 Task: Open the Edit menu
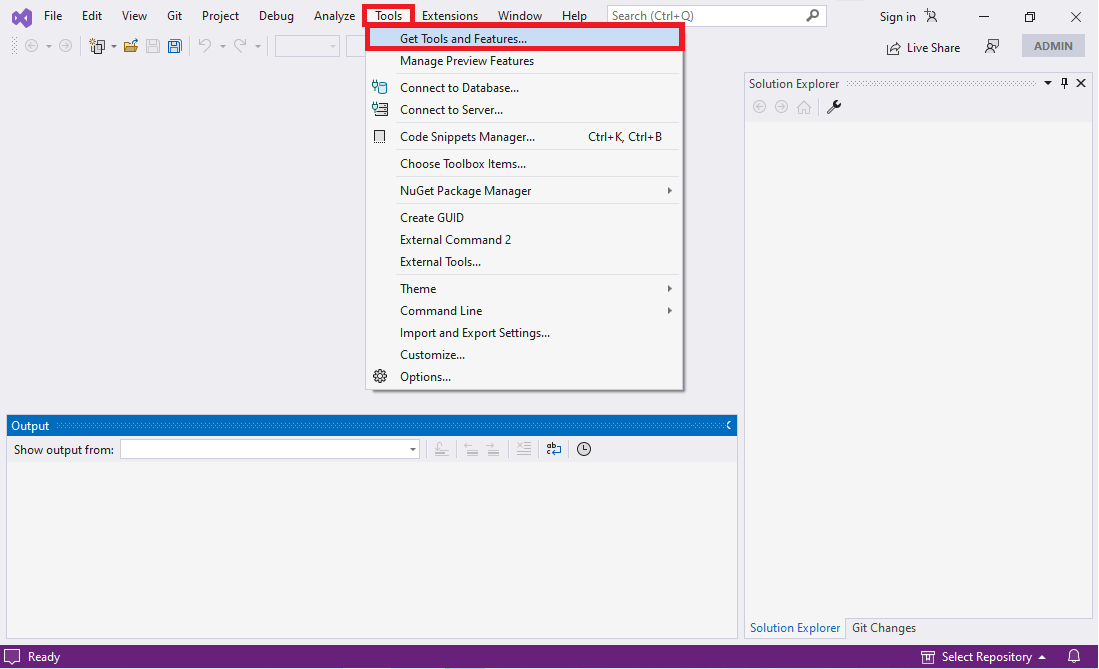tap(92, 15)
